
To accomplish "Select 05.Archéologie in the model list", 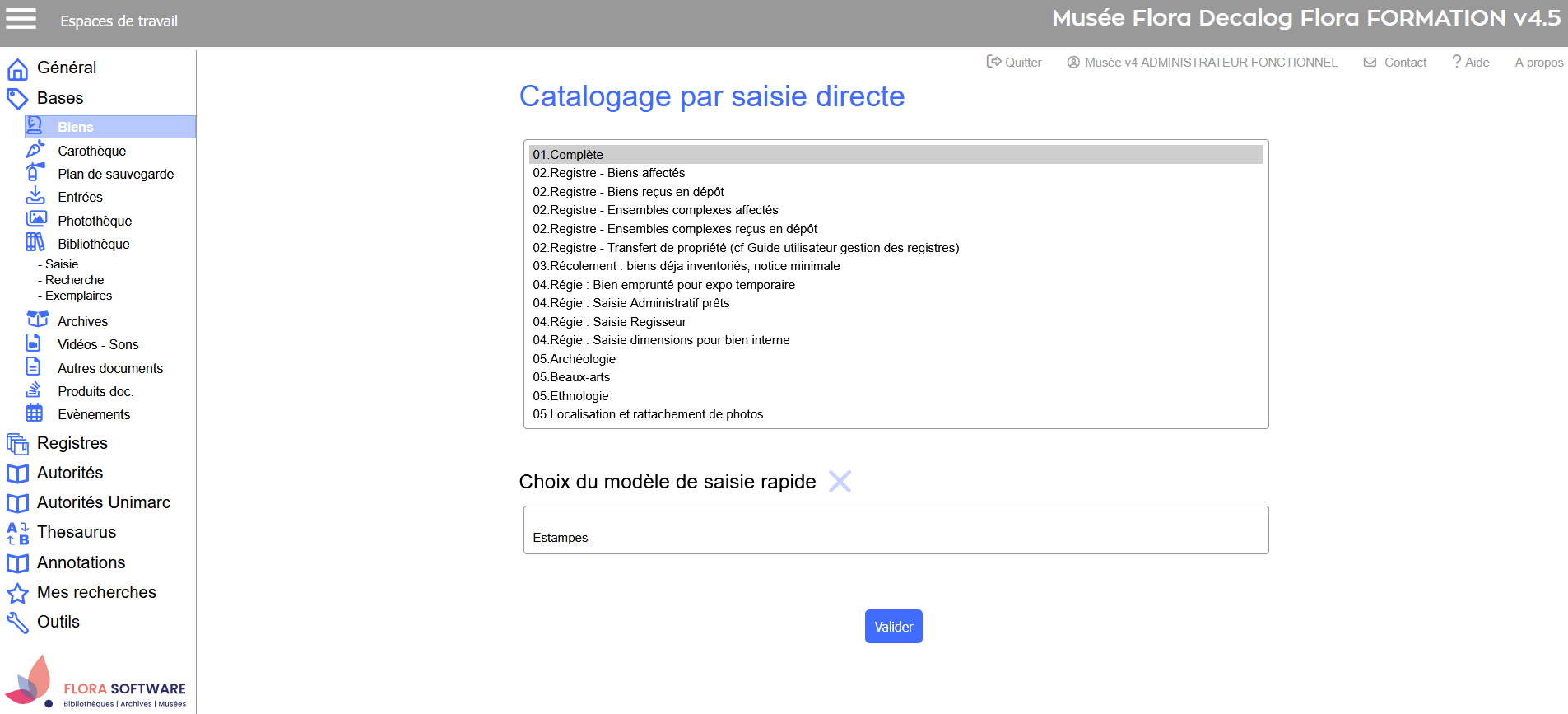I will coord(574,359).
